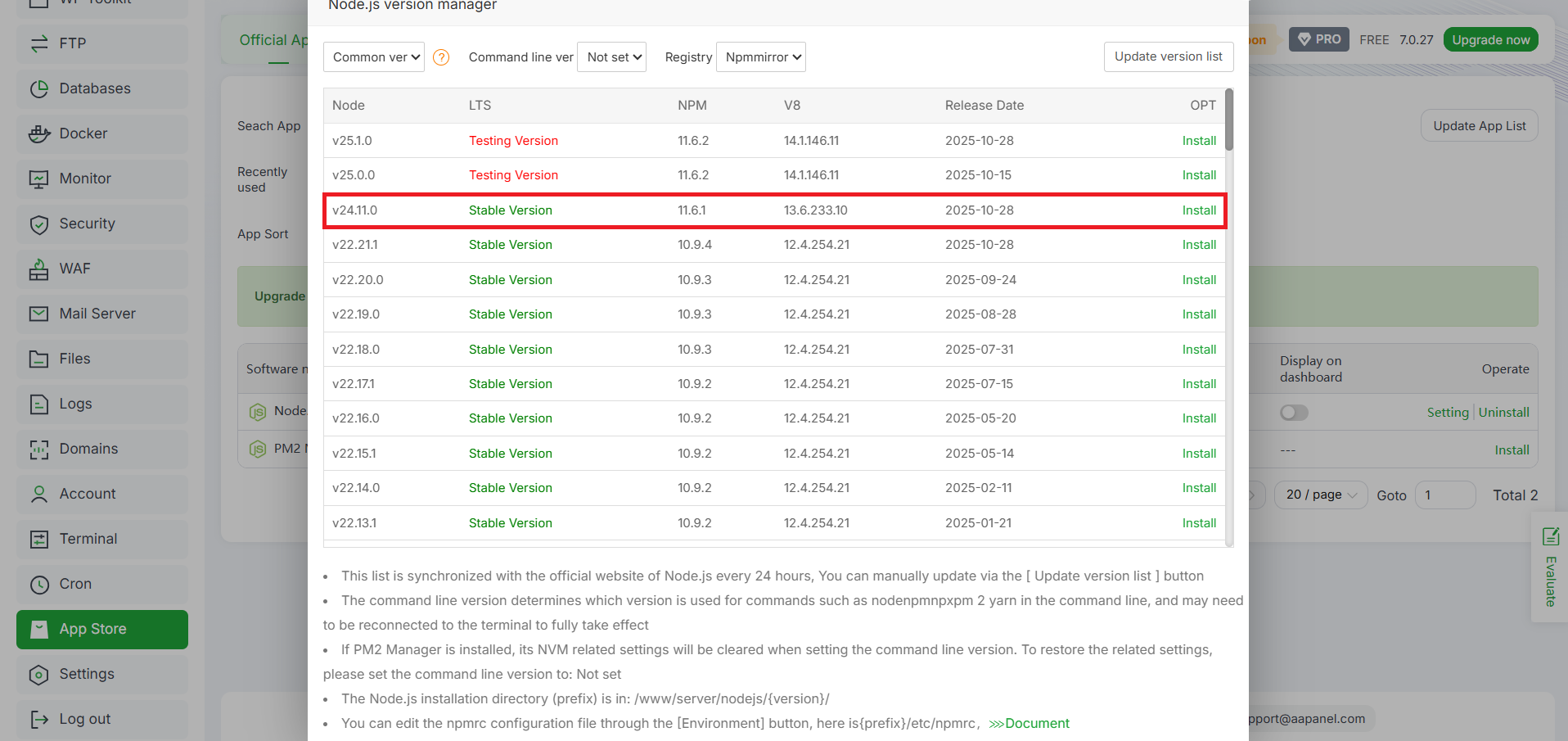
Task: Install Node v25.1.0
Action: (1199, 141)
